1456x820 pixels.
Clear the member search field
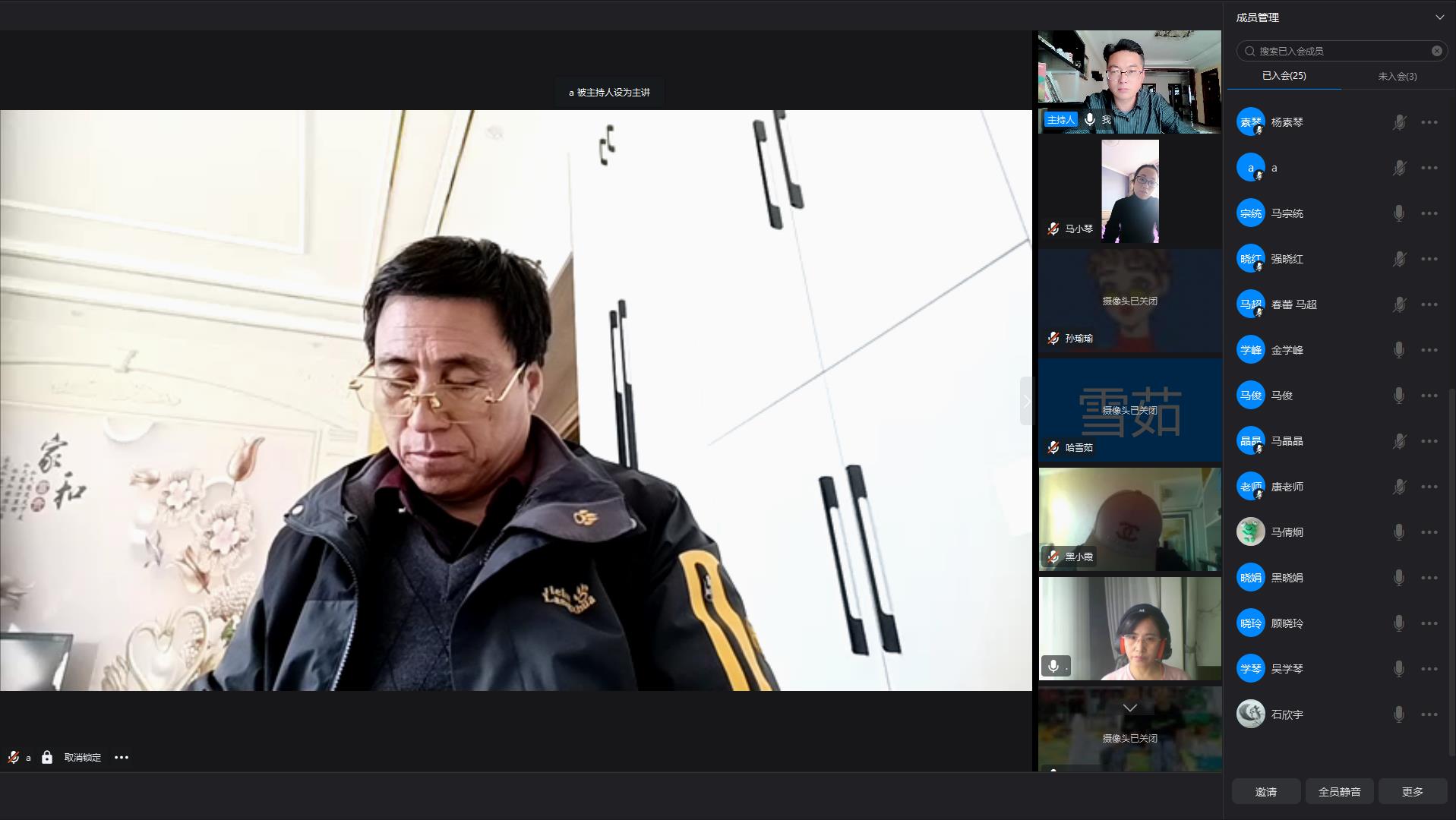(1436, 51)
